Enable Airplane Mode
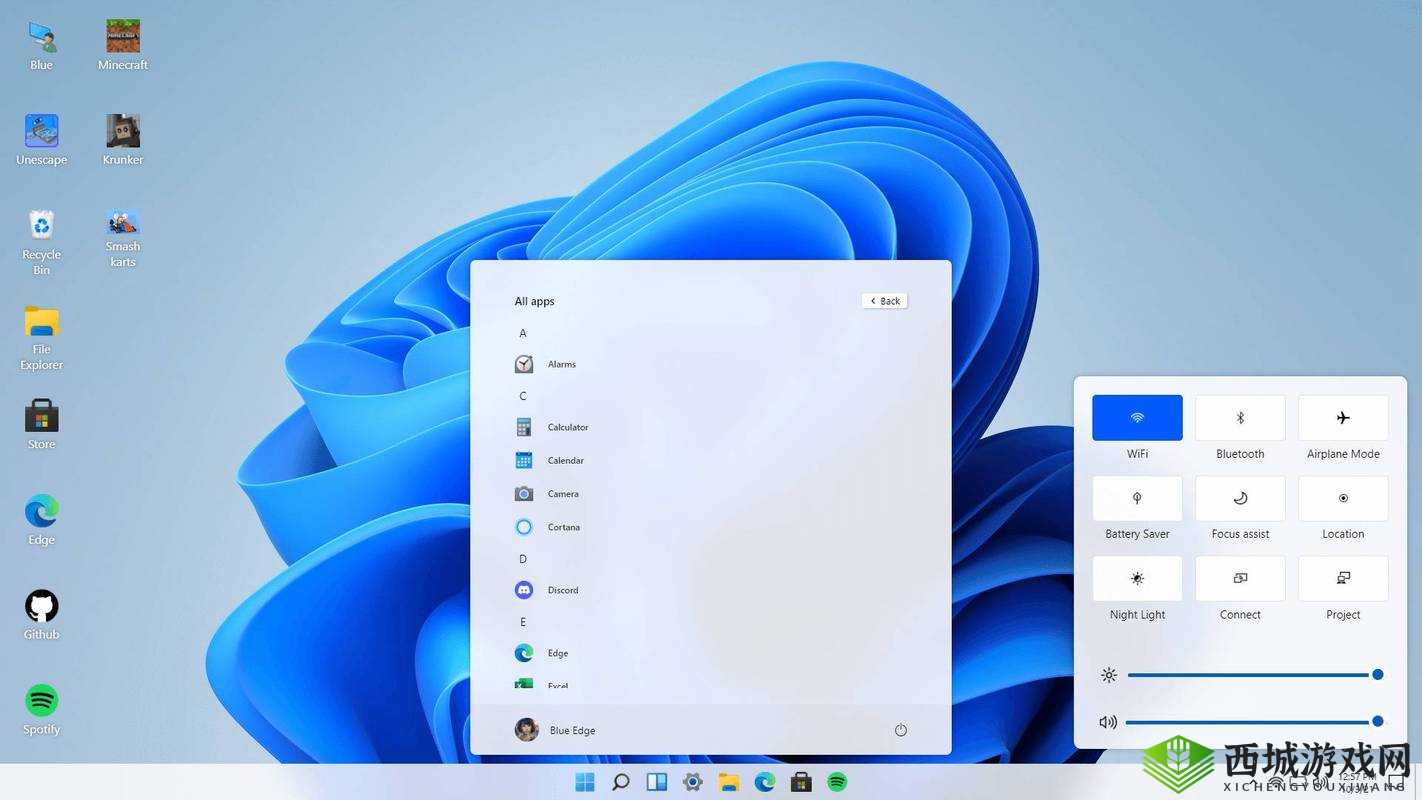This screenshot has width=1422, height=800. tap(1342, 417)
